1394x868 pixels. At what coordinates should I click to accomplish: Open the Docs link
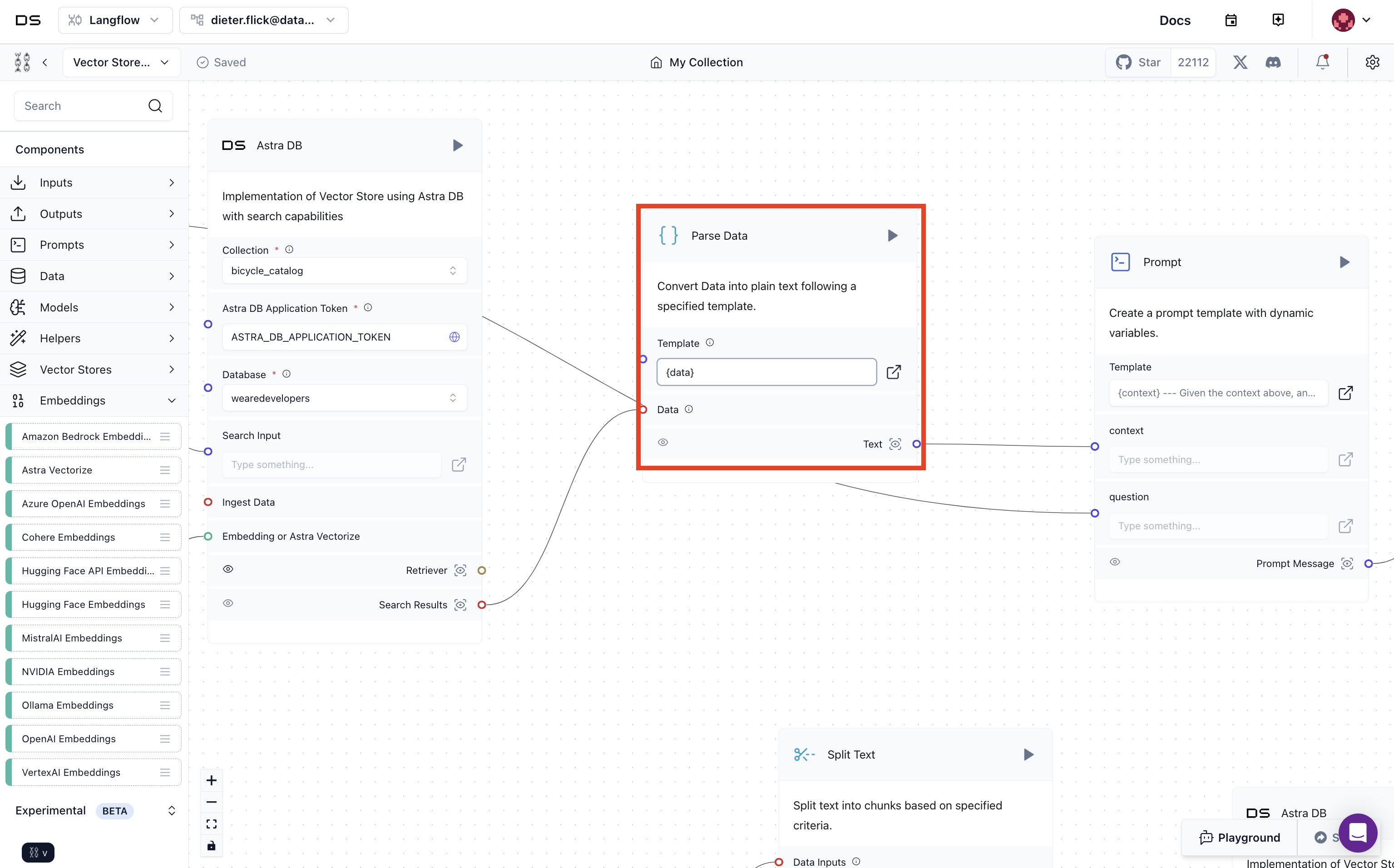click(1175, 21)
